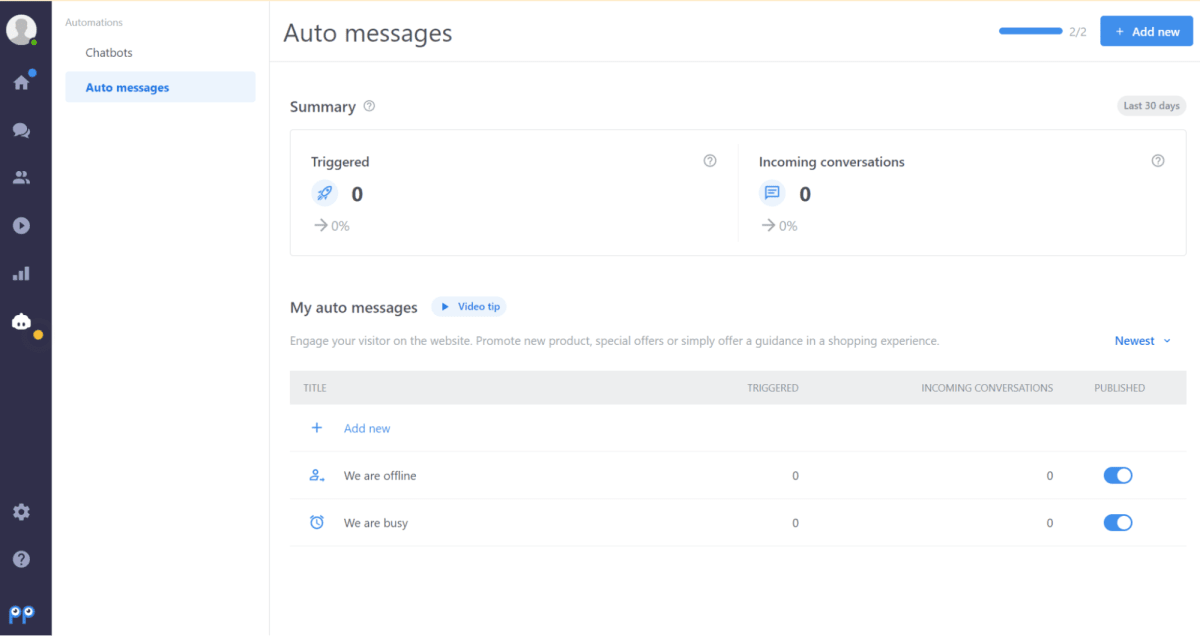The image size is (1200, 636).
Task: Open the play-circle Tours icon in sidebar
Action: pyautogui.click(x=21, y=225)
